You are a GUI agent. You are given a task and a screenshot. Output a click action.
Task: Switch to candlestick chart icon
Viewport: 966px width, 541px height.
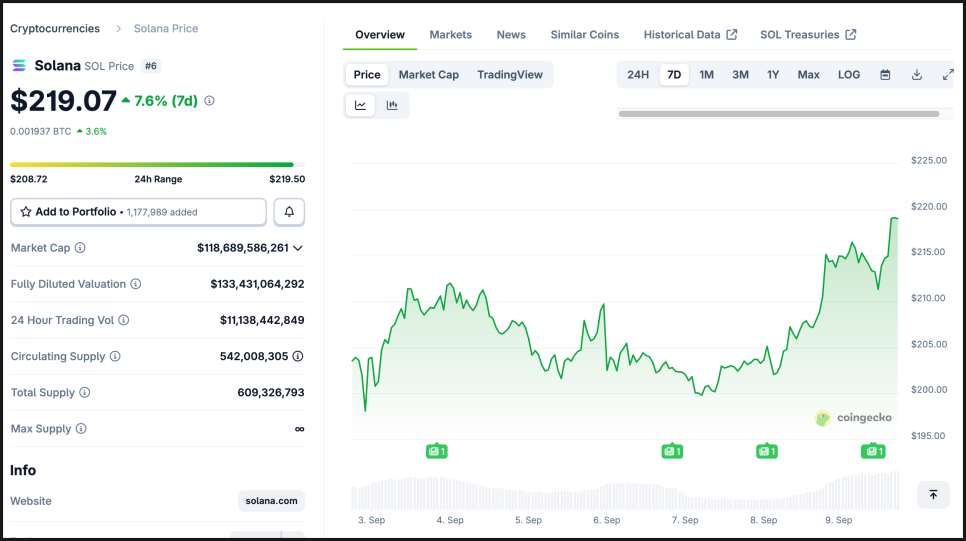[392, 105]
